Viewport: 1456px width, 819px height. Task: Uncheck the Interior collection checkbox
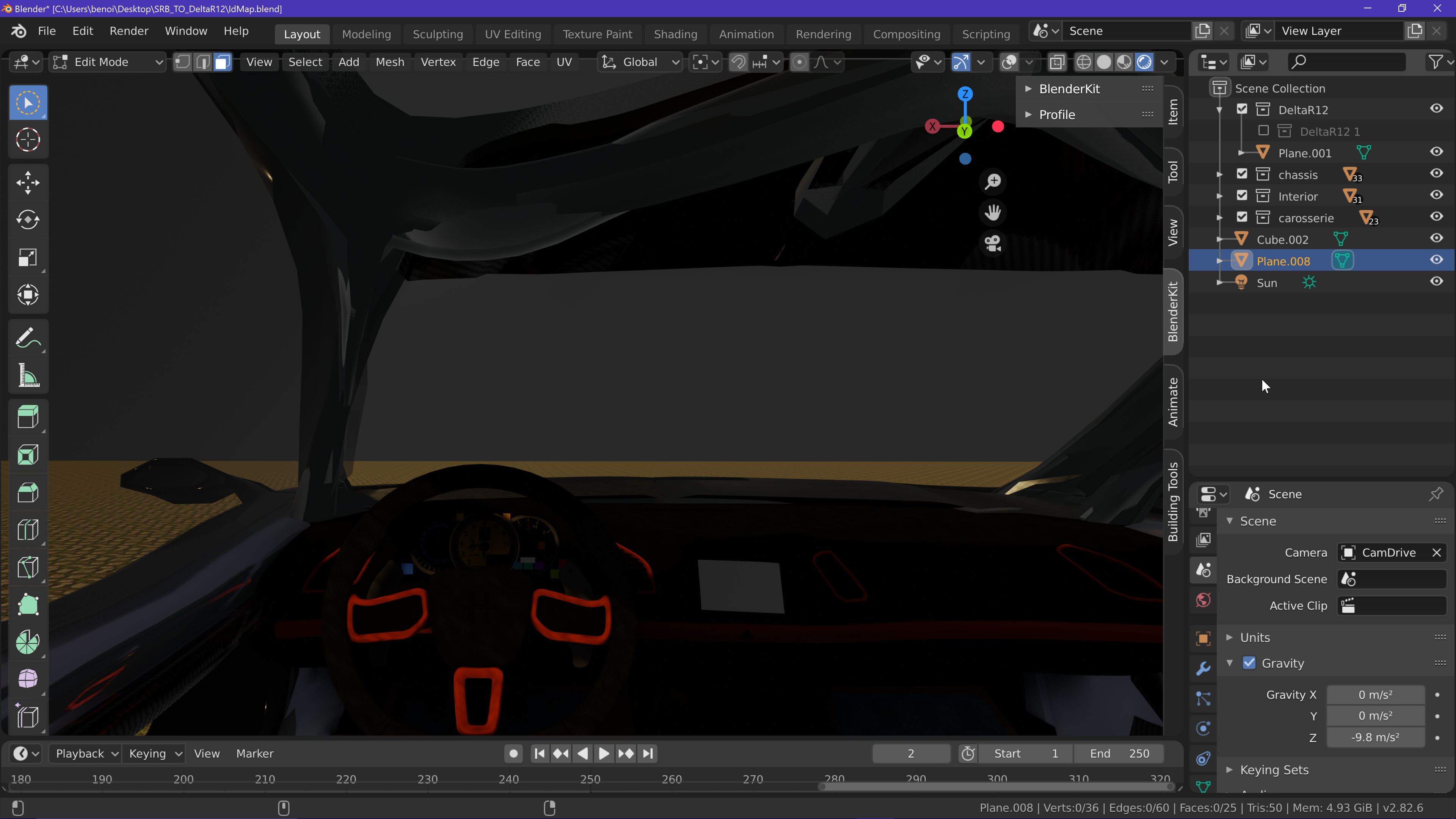tap(1241, 196)
